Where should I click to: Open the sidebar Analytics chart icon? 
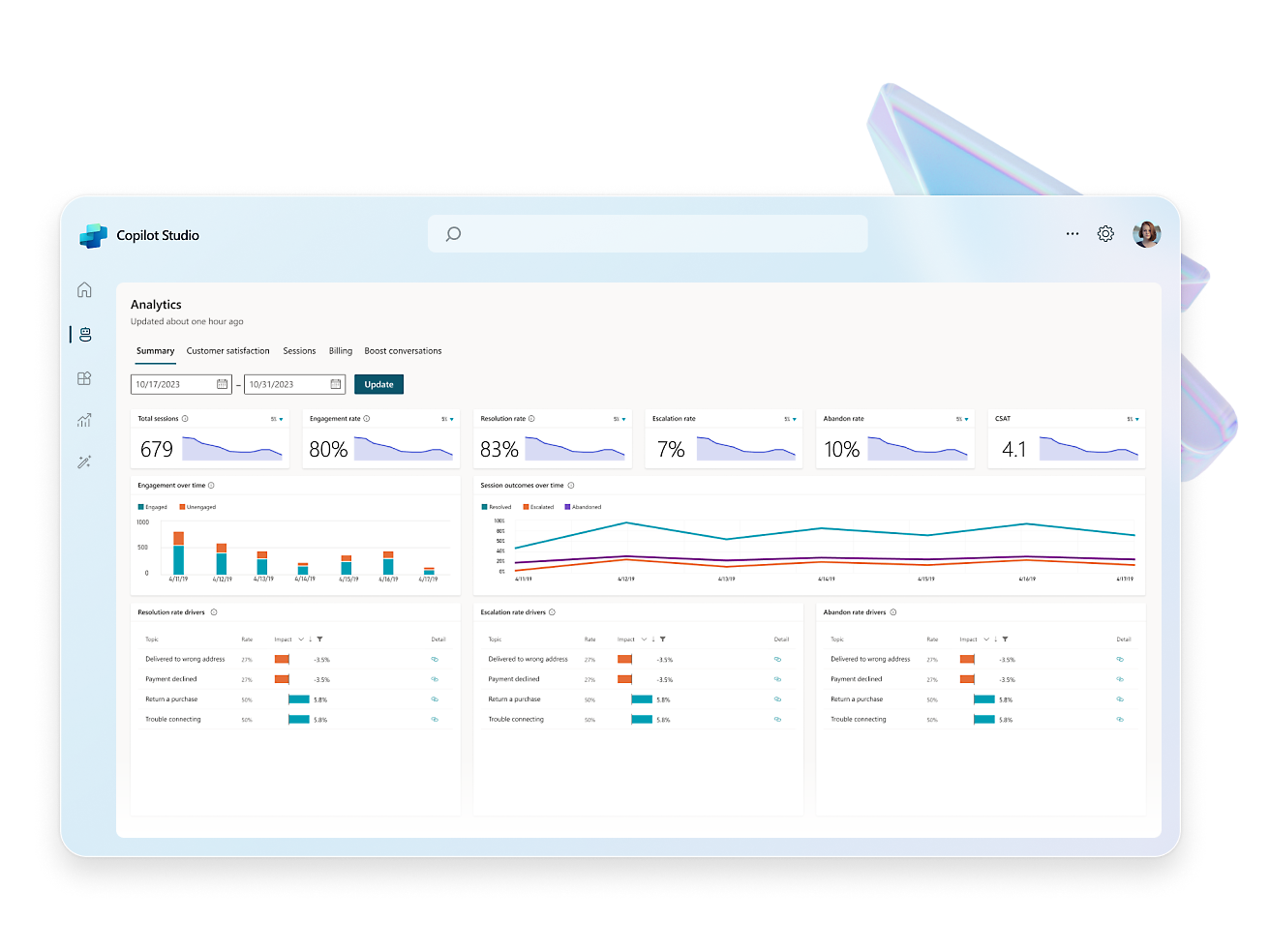[x=84, y=420]
